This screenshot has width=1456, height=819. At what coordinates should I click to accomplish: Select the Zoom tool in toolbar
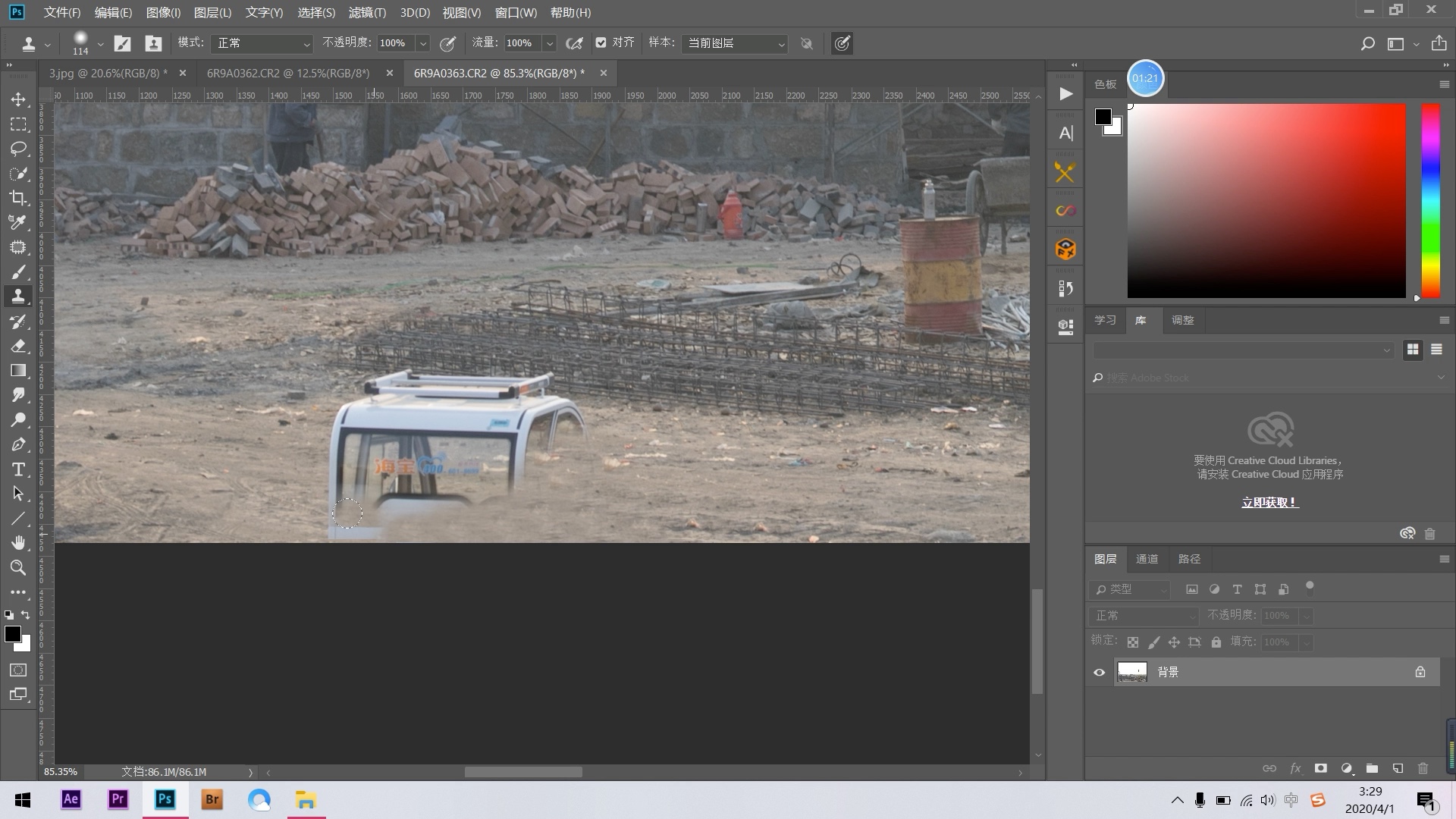click(x=18, y=567)
